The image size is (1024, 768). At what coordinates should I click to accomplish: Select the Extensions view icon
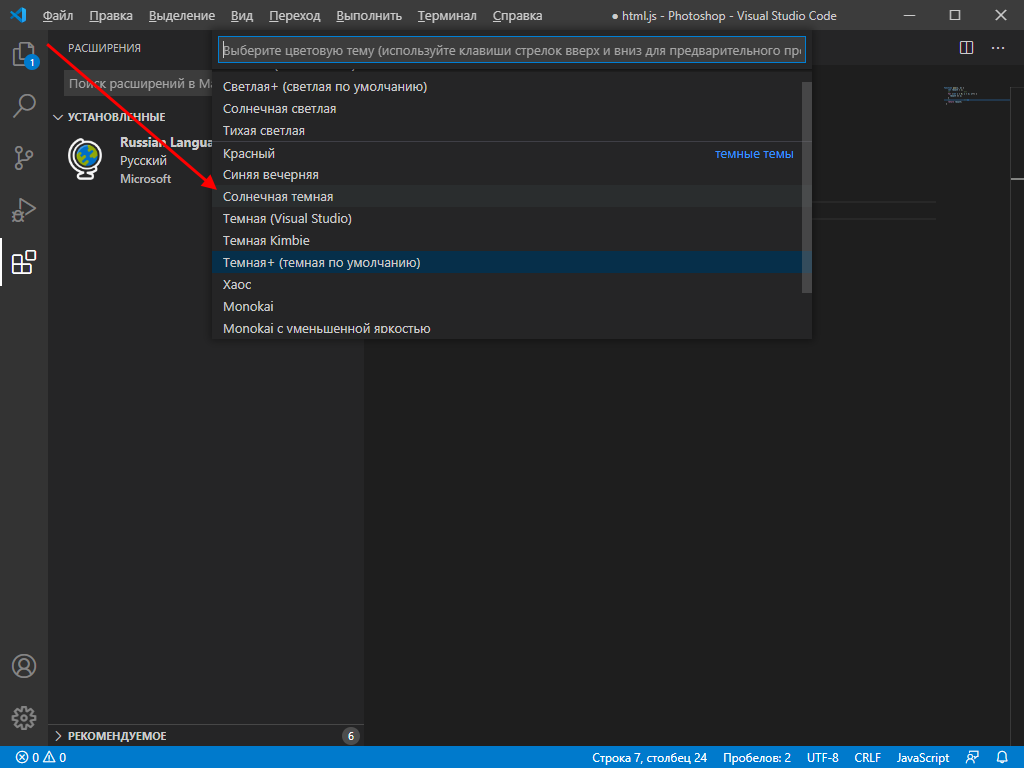[23, 263]
